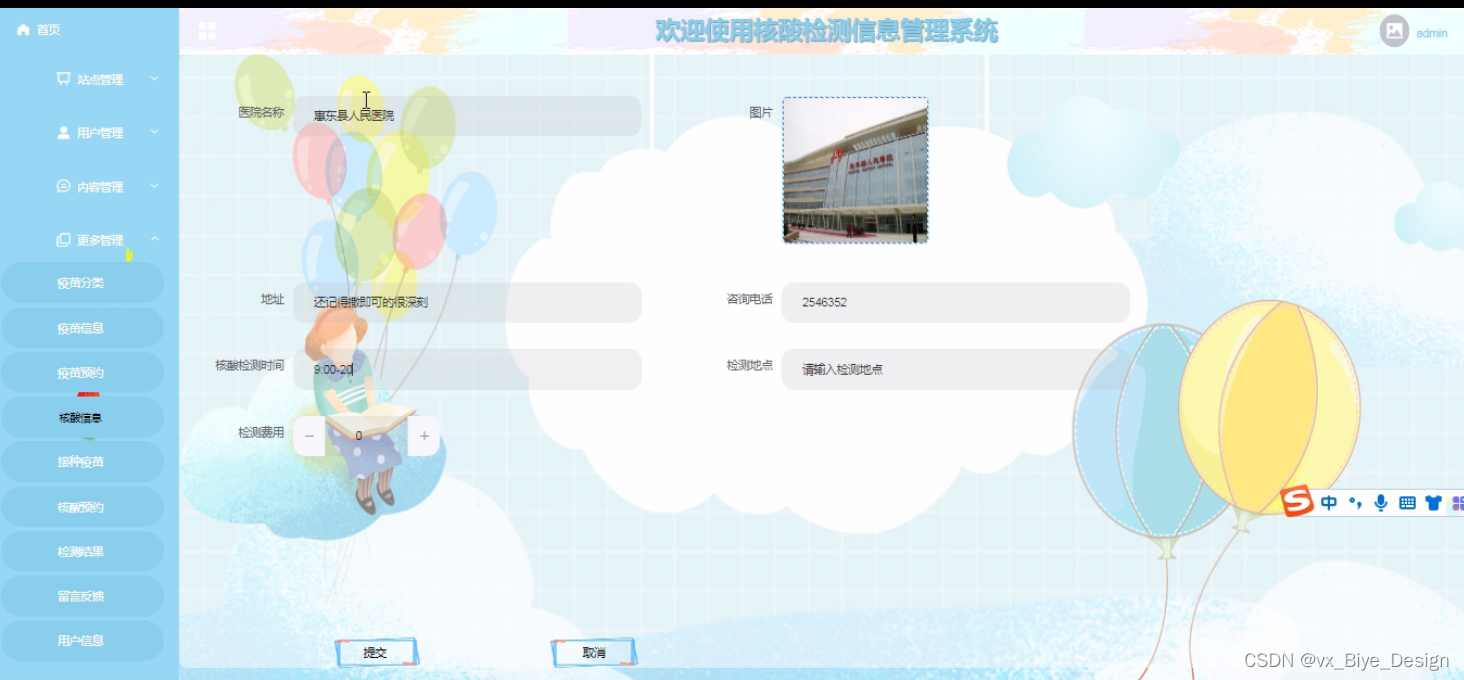
Task: Toggle the sidebar grid icon in header
Action: (207, 31)
